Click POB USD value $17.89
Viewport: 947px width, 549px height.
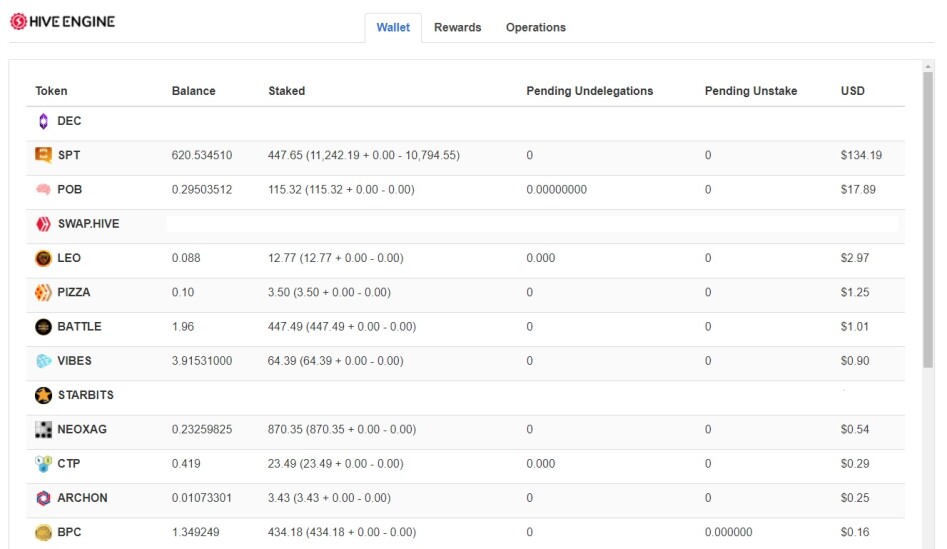click(858, 190)
